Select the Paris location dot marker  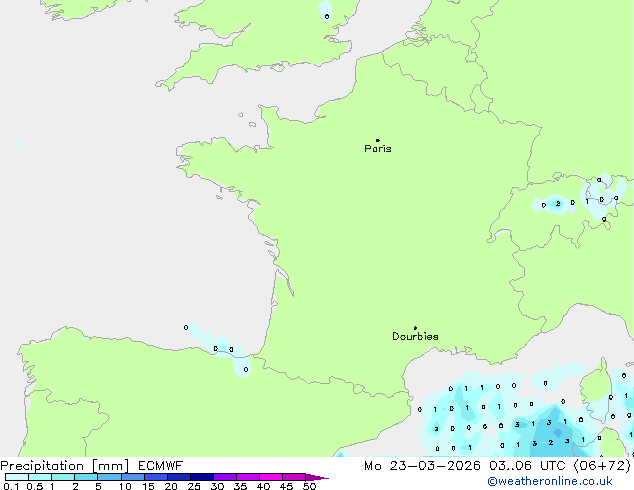click(x=378, y=140)
